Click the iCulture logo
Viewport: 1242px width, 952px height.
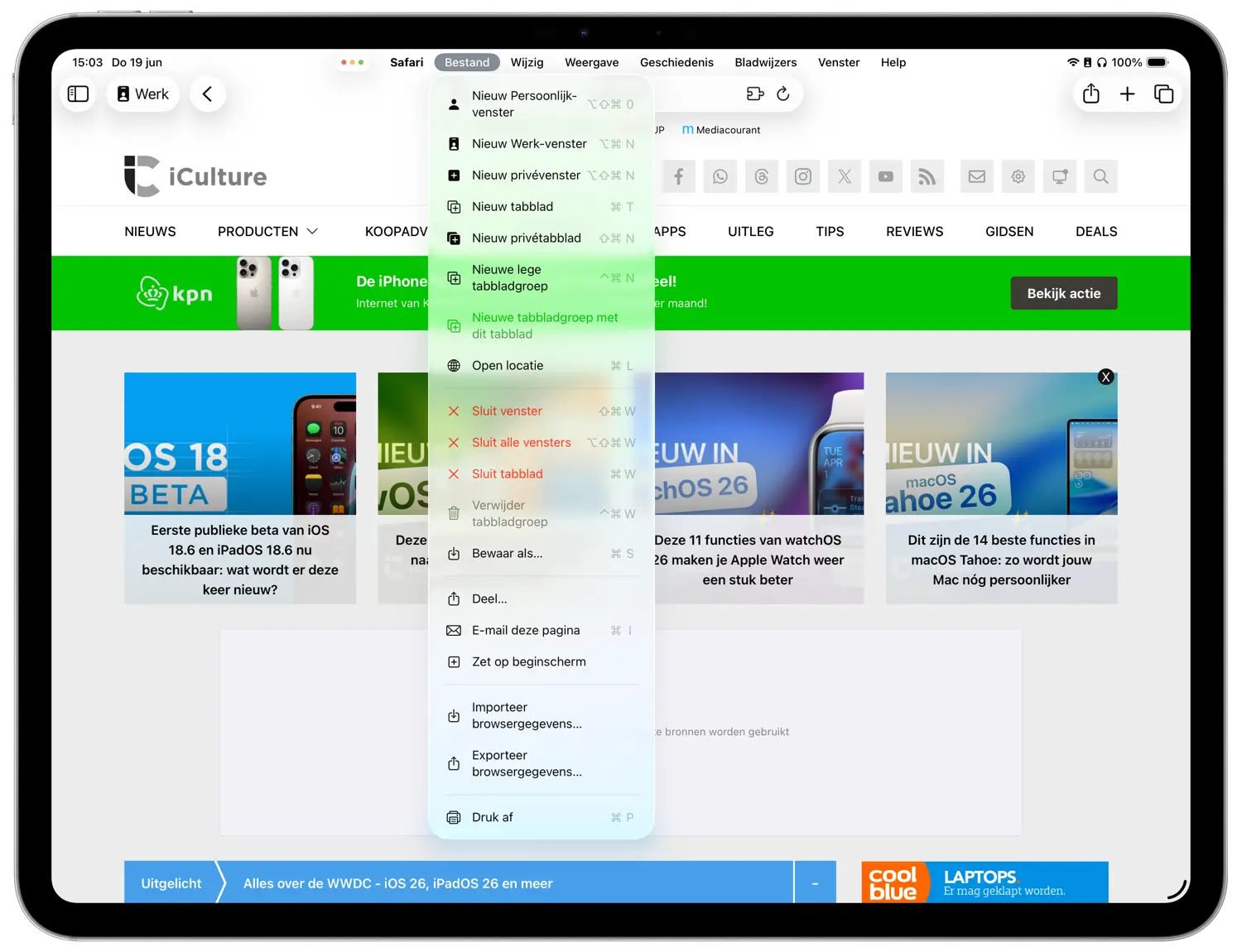coord(196,176)
